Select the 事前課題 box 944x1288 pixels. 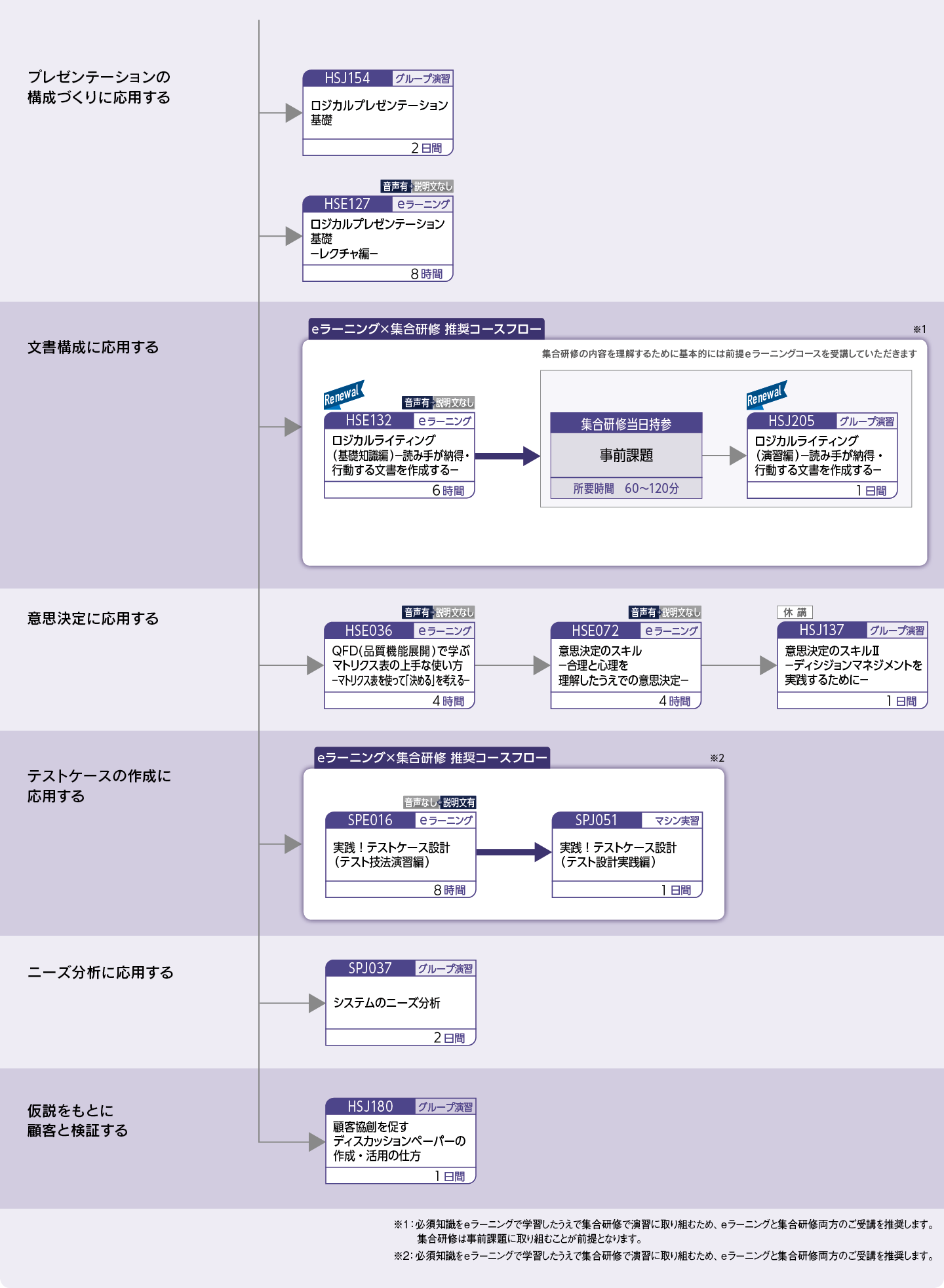[626, 455]
